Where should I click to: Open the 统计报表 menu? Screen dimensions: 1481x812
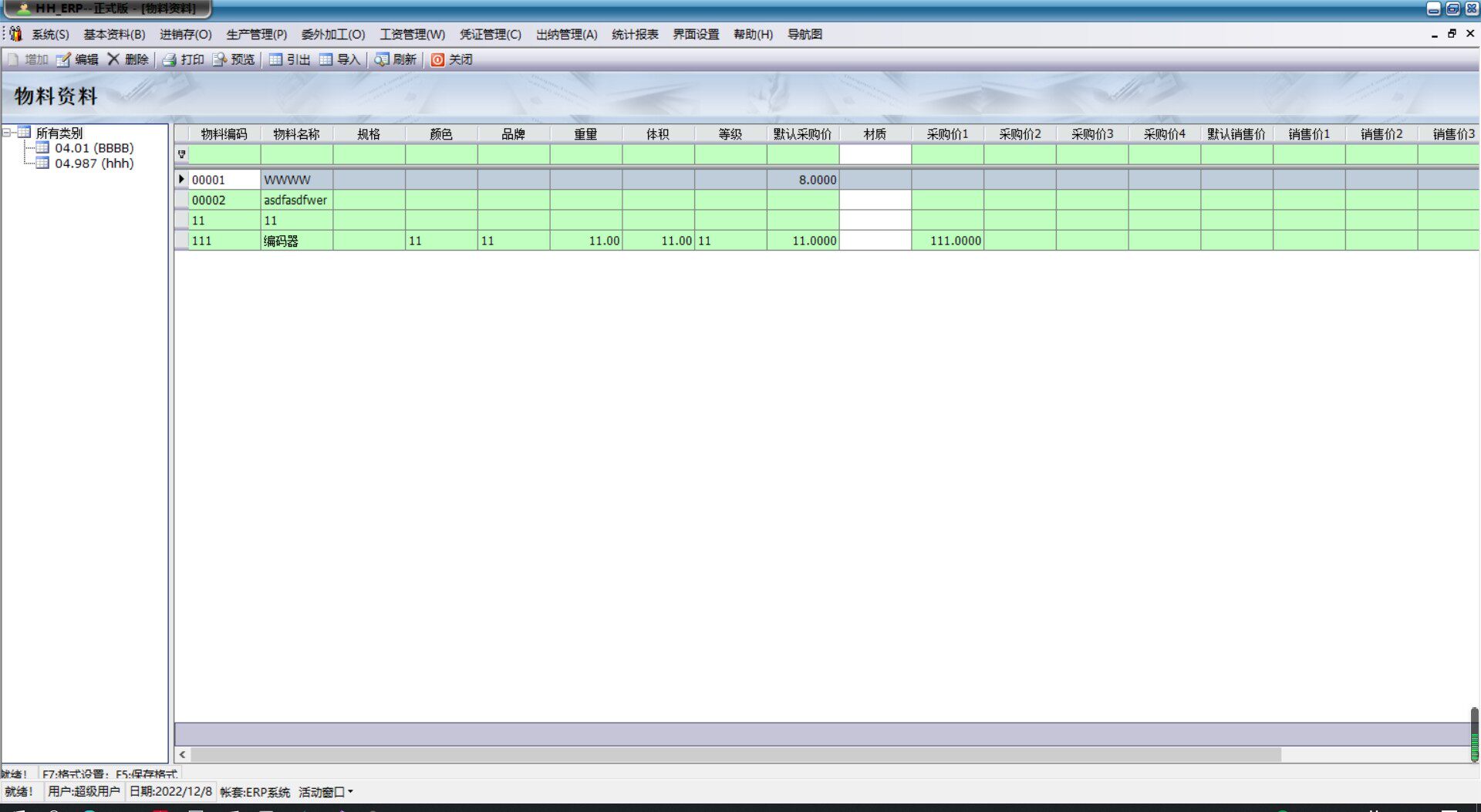click(x=635, y=34)
